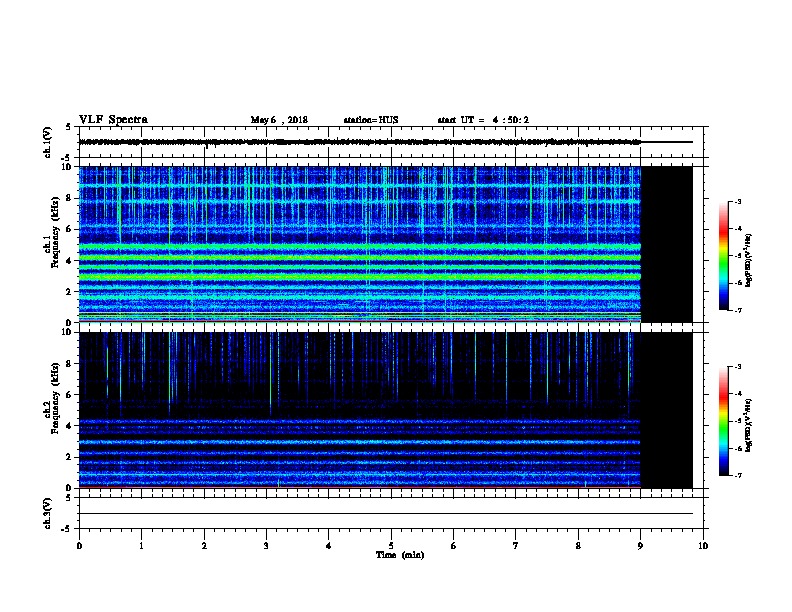Select the date text 'May 6 , 2018'

[279, 120]
